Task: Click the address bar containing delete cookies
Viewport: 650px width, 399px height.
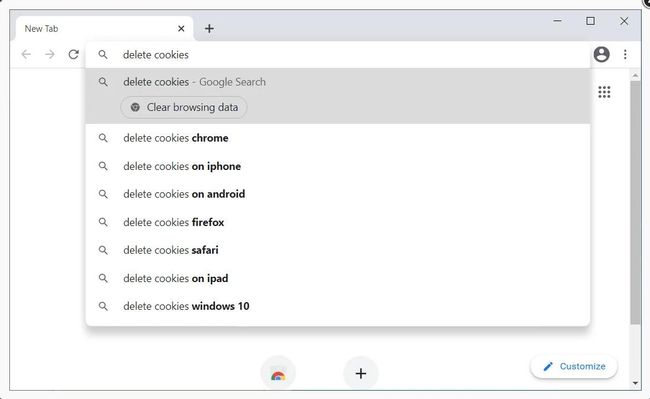Action: pyautogui.click(x=337, y=55)
